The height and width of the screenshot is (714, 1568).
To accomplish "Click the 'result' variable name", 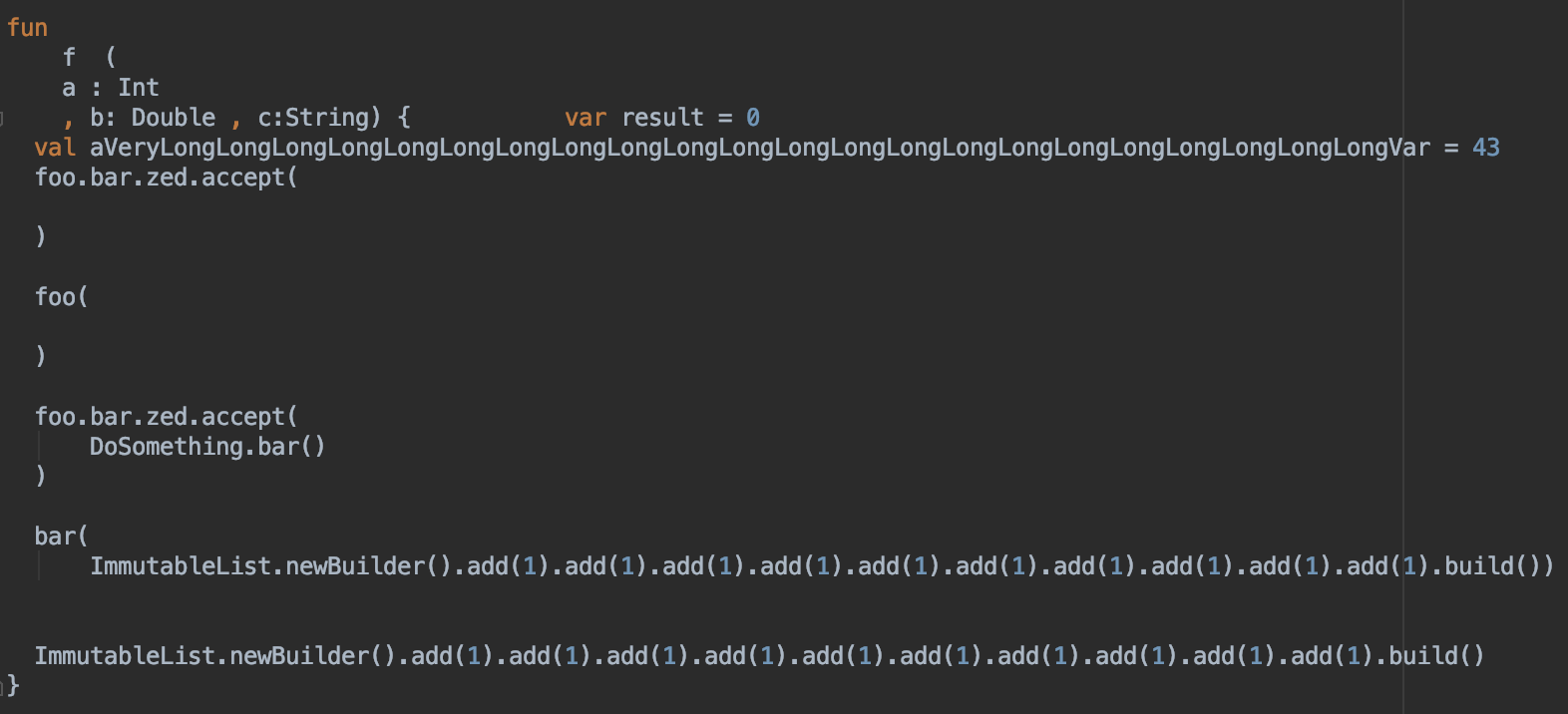I will 662,118.
